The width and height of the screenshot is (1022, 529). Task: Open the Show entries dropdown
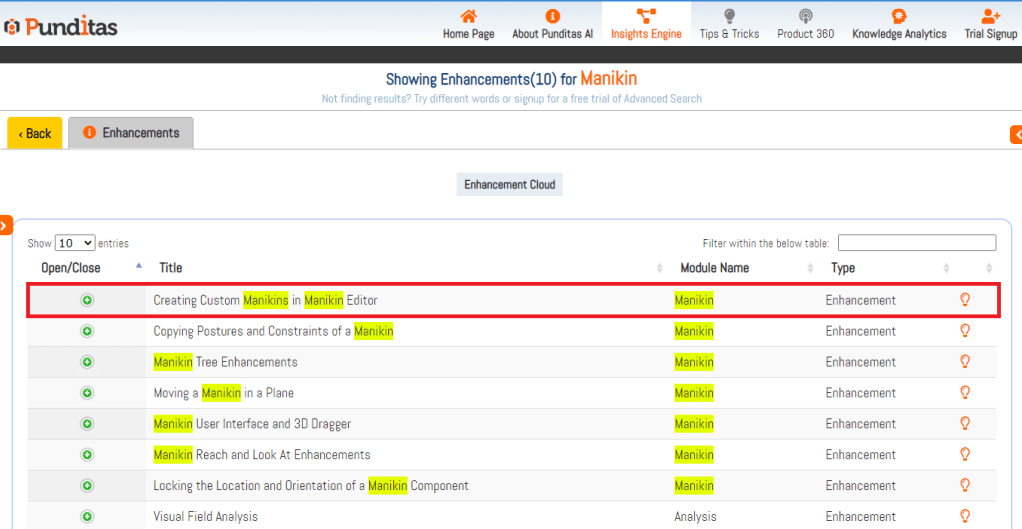(75, 243)
